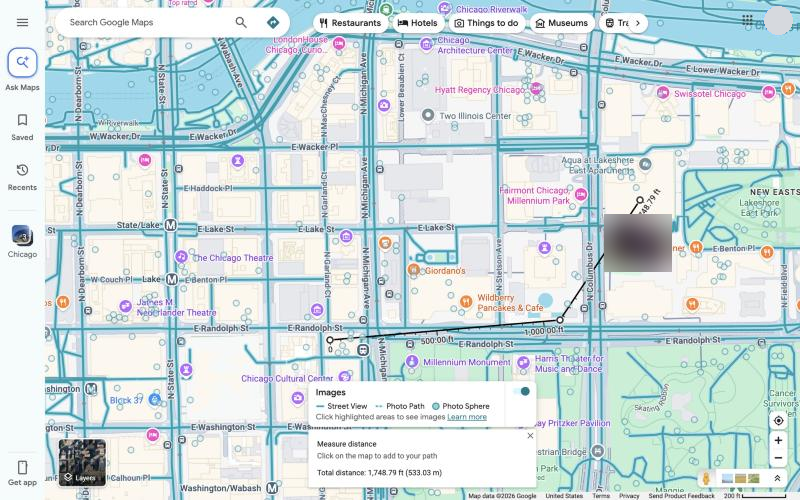This screenshot has height=500, width=800.
Task: Open the Two Illinois Center marker
Action: tap(428, 115)
